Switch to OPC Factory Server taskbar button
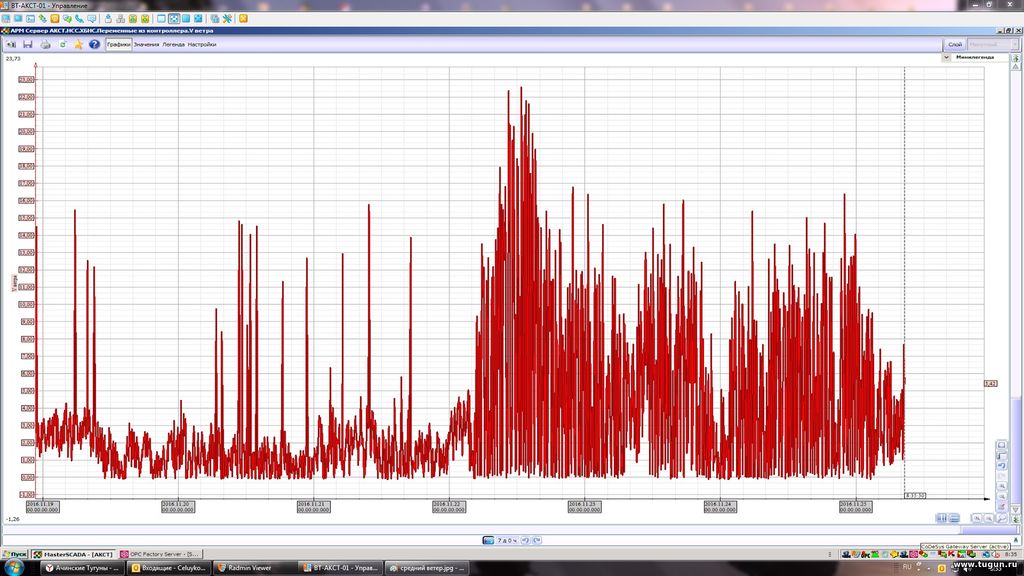Image resolution: width=1024 pixels, height=576 pixels. [161, 554]
